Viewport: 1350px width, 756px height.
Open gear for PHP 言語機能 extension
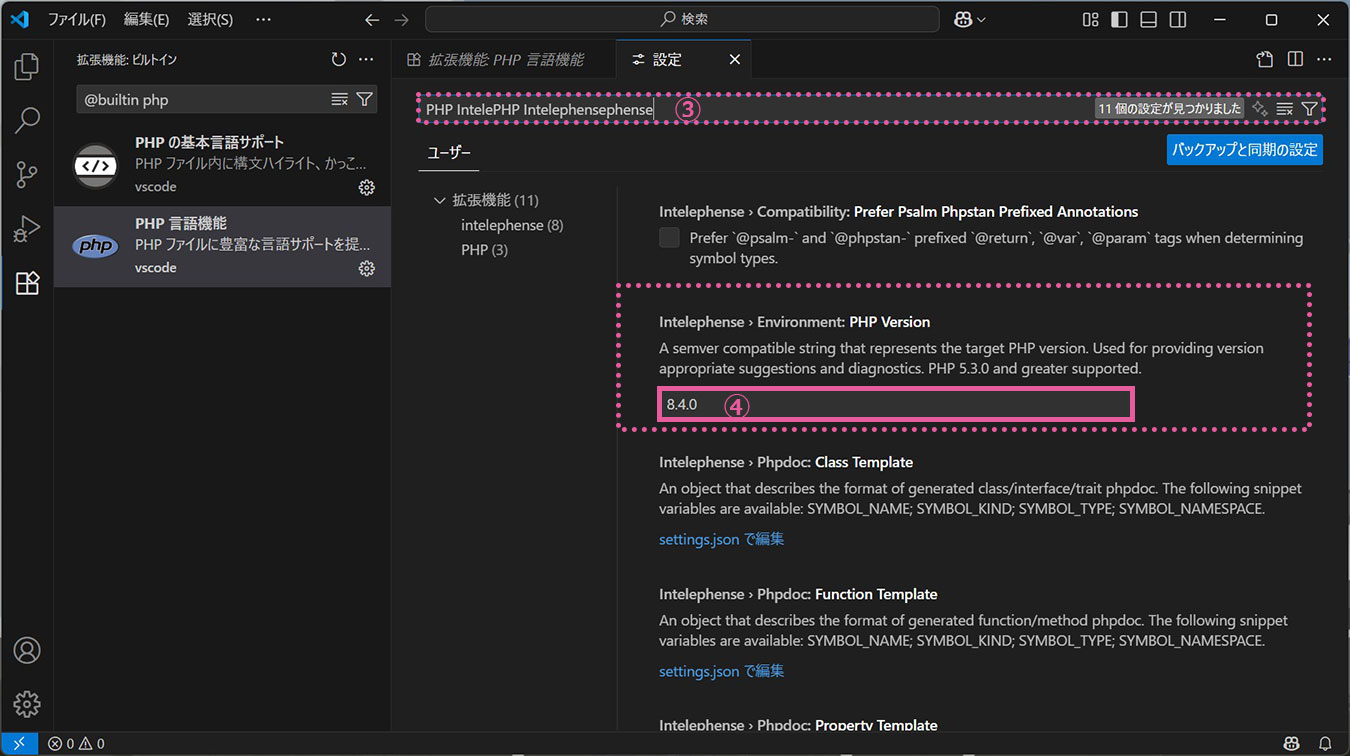pos(367,268)
